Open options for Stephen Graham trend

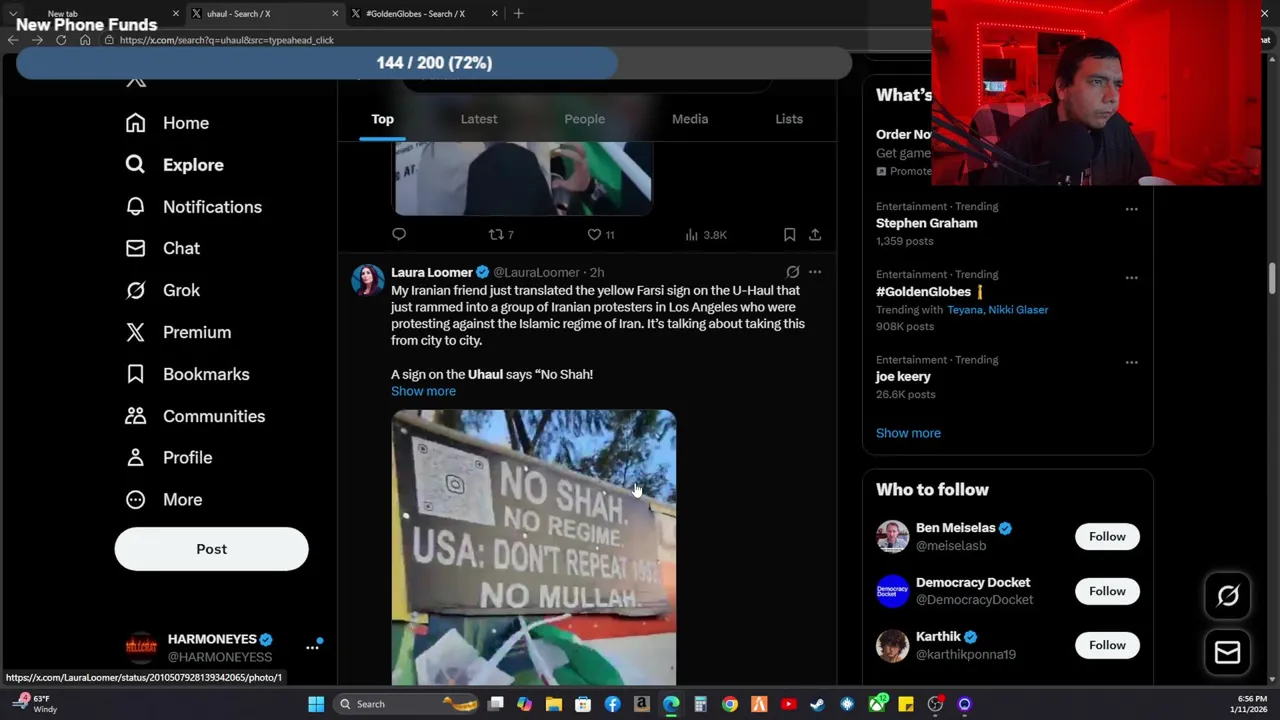point(1131,209)
